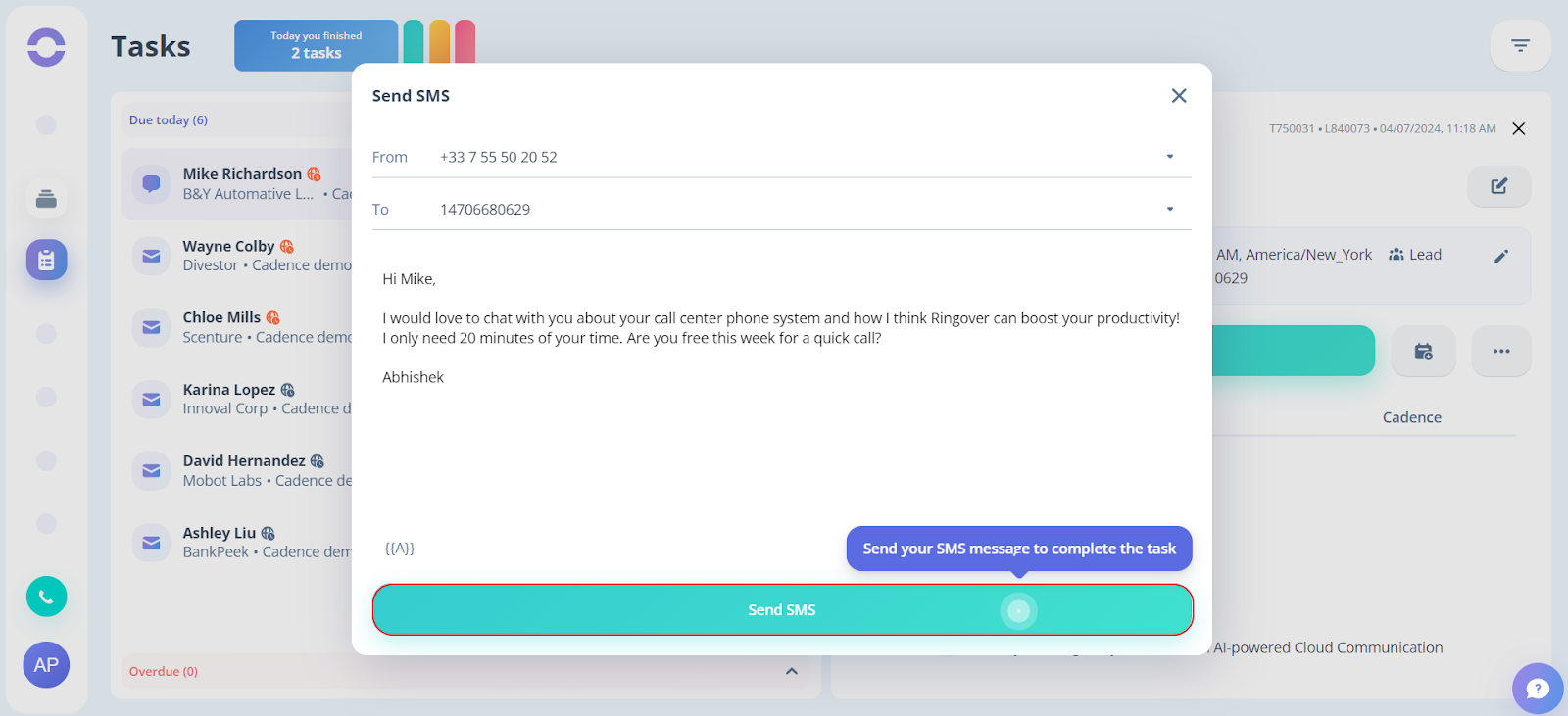Click globe icon next to Karina Lopez

(287, 390)
